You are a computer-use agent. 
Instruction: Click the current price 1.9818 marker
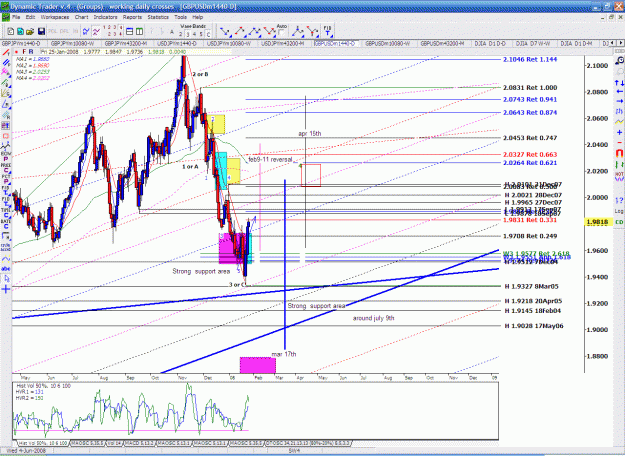tap(598, 222)
